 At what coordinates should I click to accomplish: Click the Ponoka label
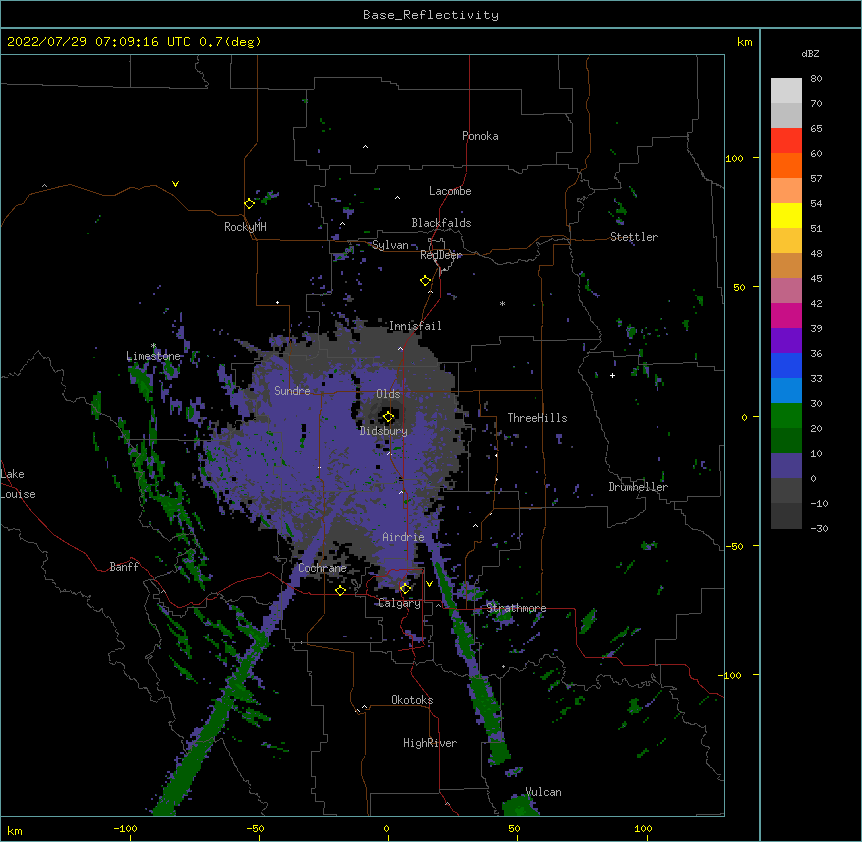tap(480, 136)
